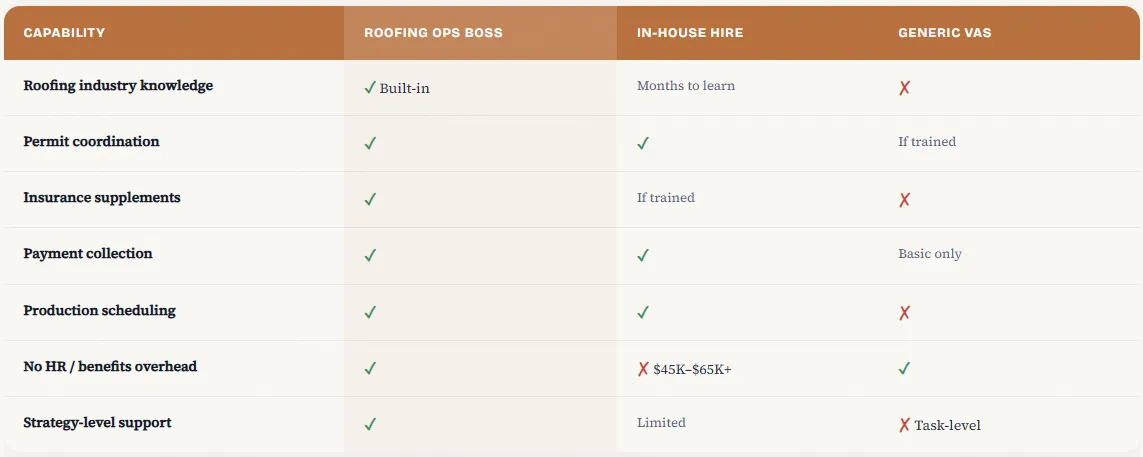Click the red X beside $45K–$65K+
This screenshot has height=457, width=1143.
pos(642,369)
